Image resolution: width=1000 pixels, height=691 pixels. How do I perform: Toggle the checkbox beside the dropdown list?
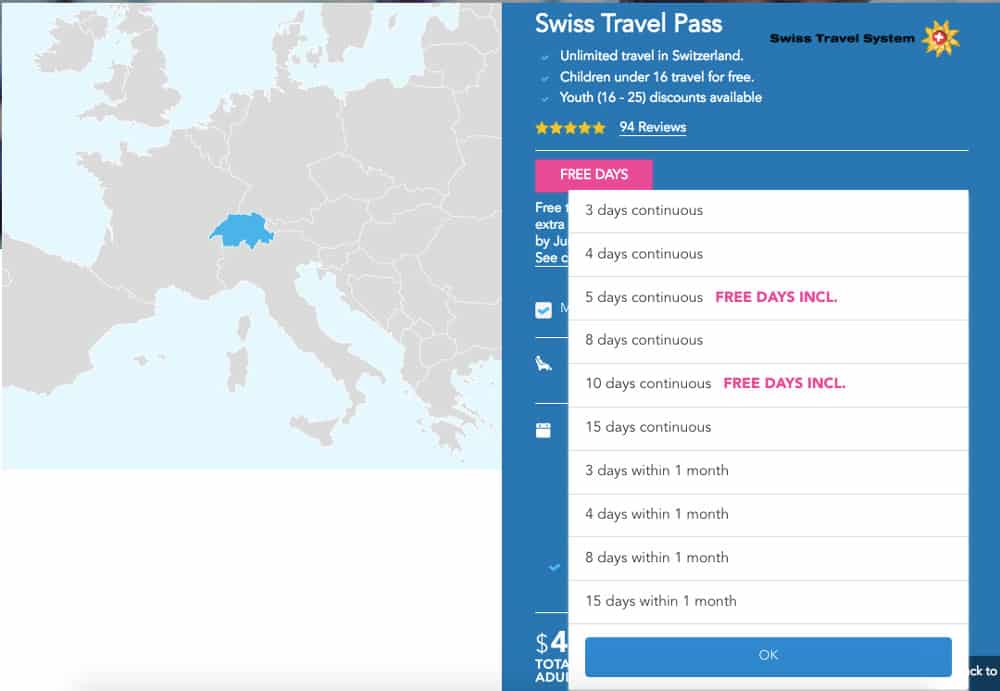pyautogui.click(x=543, y=310)
